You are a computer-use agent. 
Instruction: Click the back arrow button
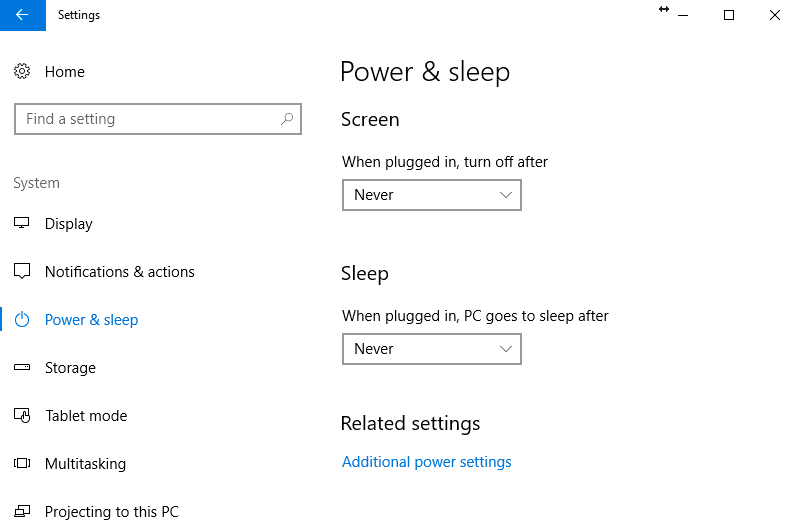point(22,15)
